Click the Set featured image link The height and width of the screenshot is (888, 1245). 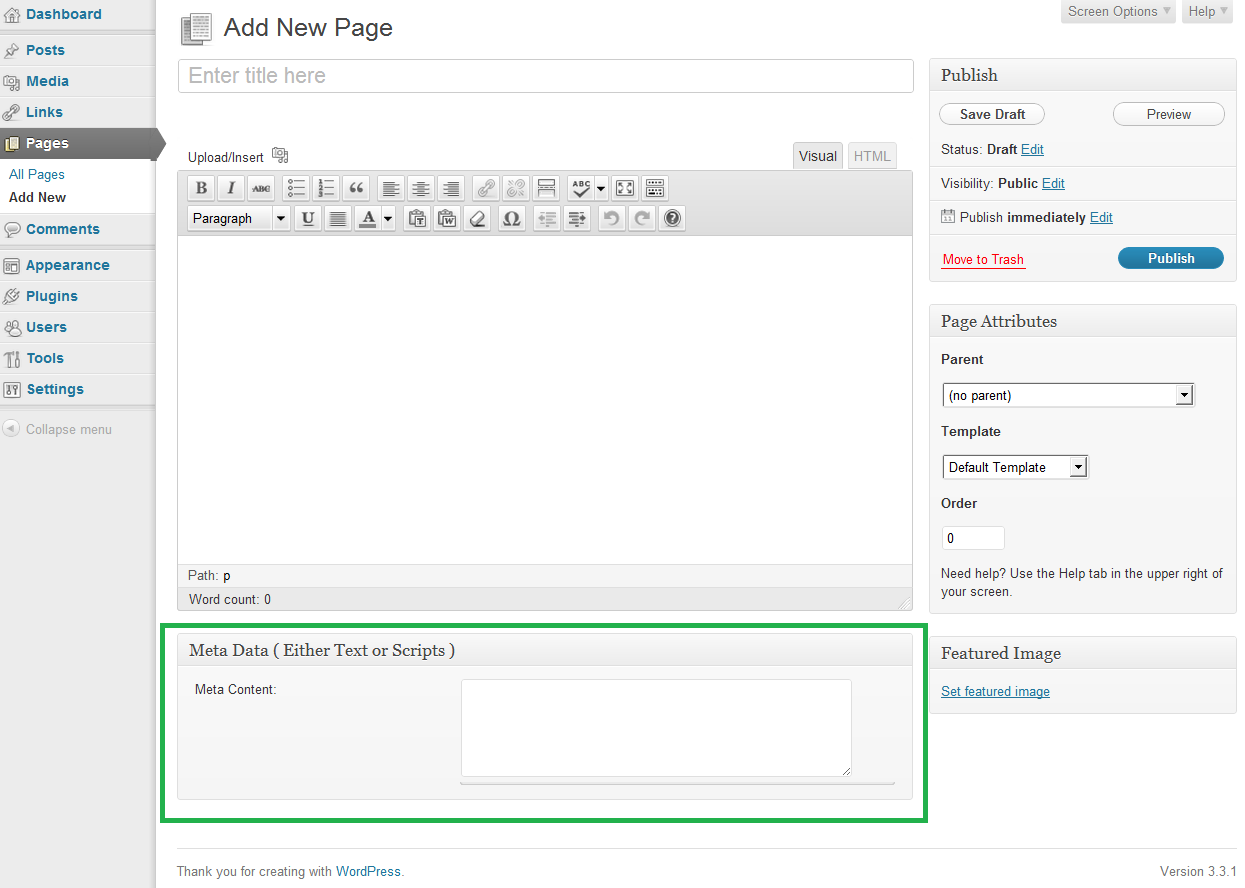click(x=995, y=691)
